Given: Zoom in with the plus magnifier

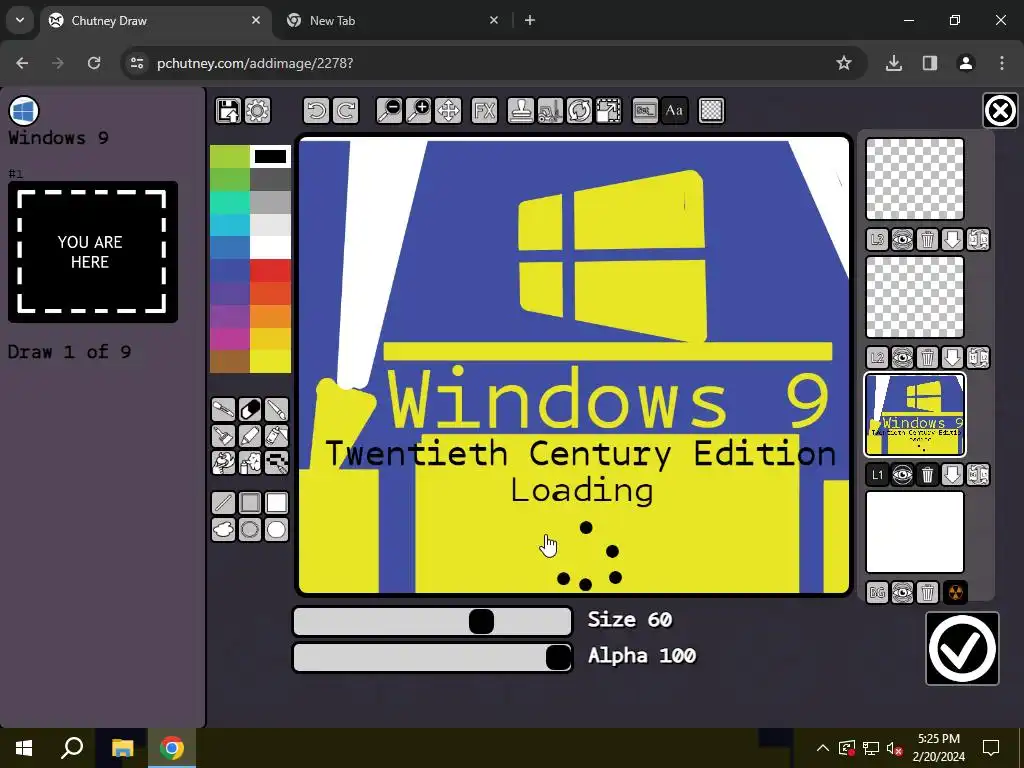Looking at the screenshot, I should tap(419, 110).
